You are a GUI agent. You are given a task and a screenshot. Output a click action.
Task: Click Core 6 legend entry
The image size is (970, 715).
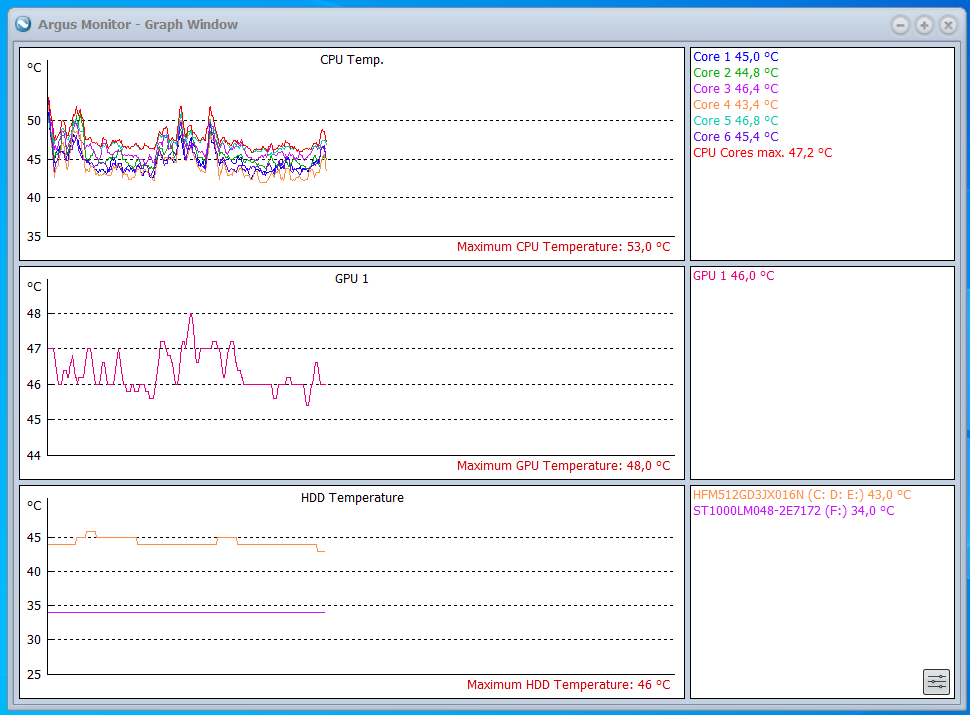coord(735,137)
